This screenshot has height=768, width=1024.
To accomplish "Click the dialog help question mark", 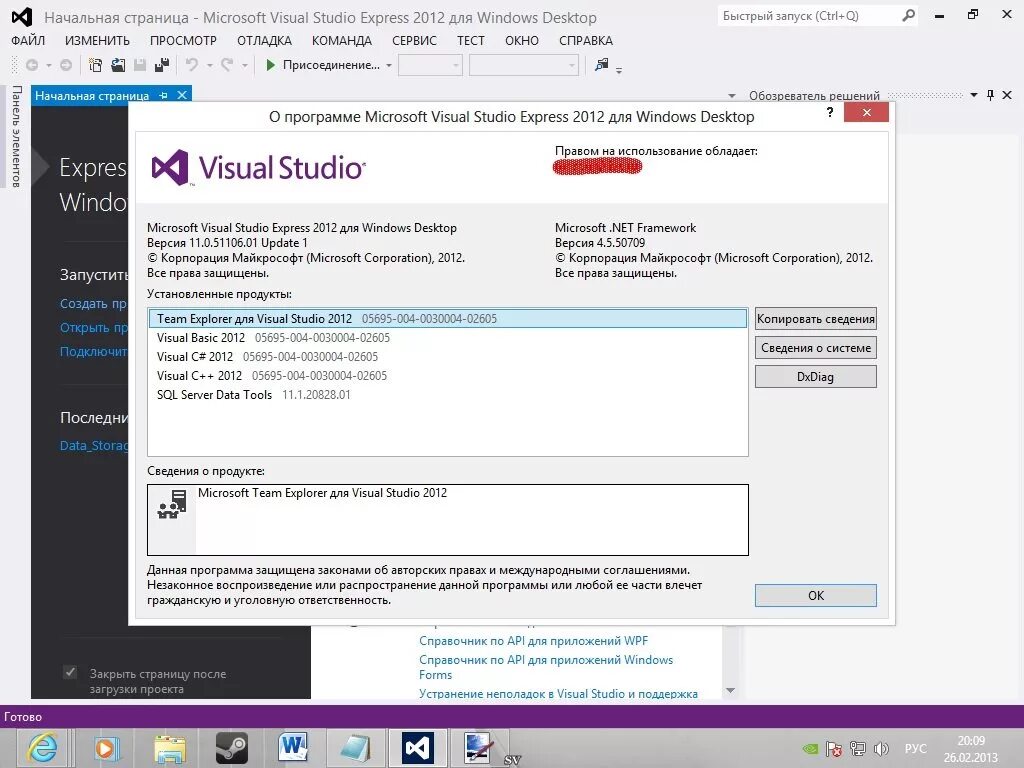I will tap(829, 112).
